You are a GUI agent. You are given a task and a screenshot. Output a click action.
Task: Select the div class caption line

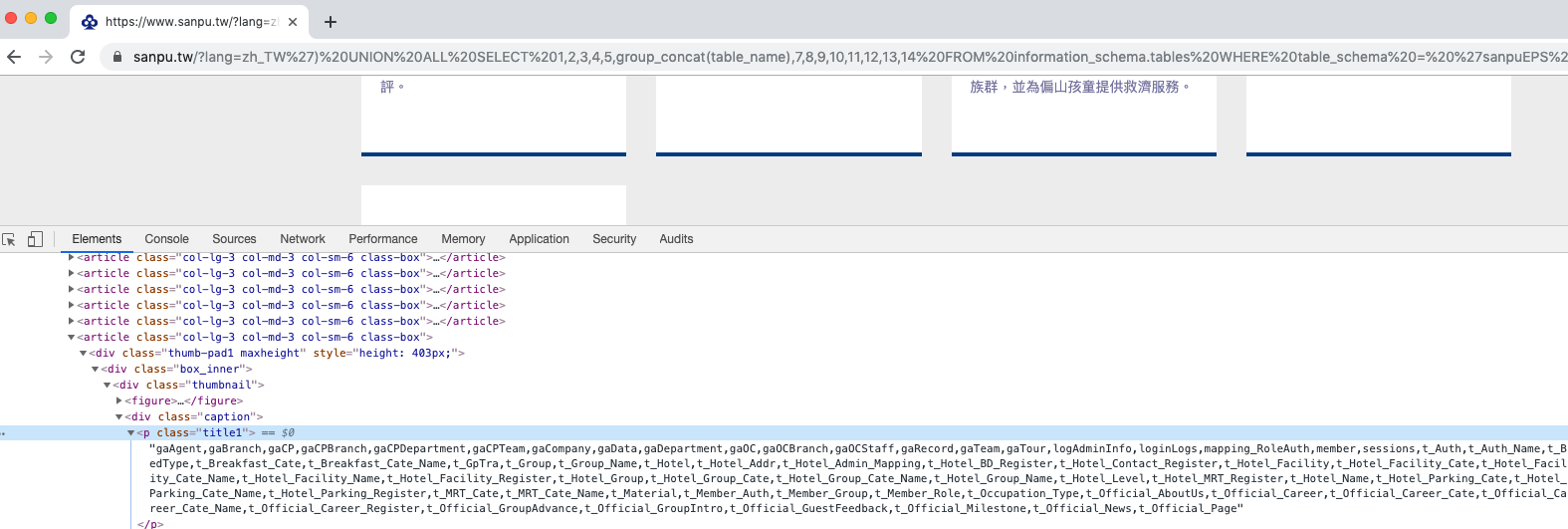(x=194, y=416)
